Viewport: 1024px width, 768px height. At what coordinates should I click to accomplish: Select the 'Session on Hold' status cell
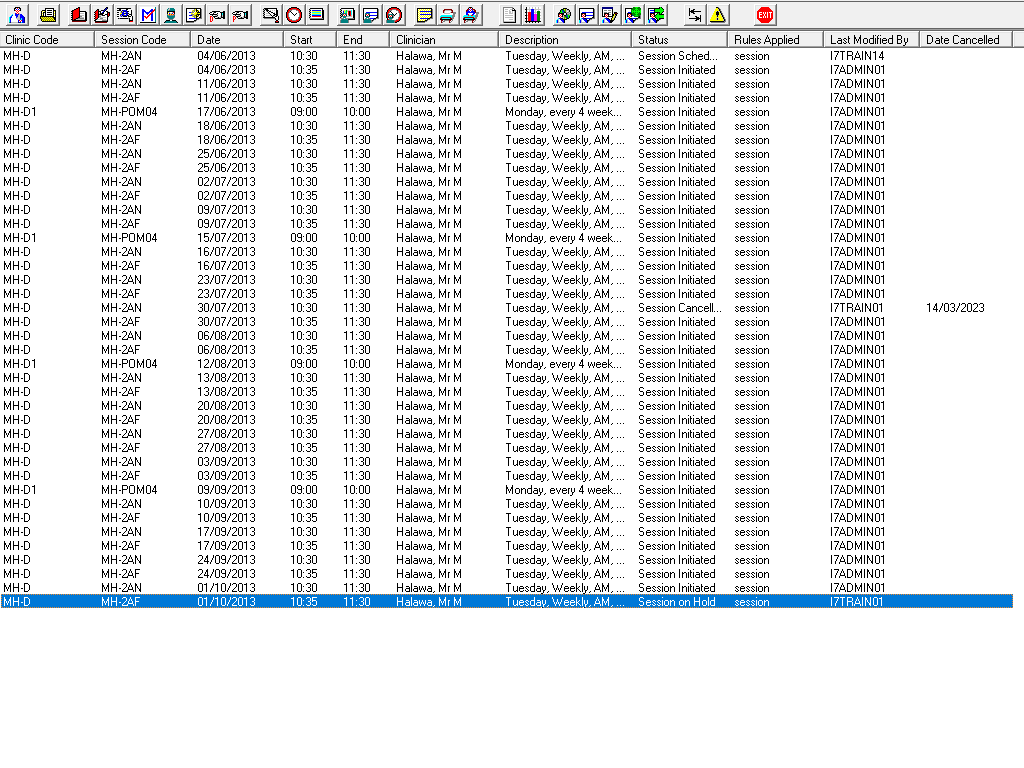[677, 602]
